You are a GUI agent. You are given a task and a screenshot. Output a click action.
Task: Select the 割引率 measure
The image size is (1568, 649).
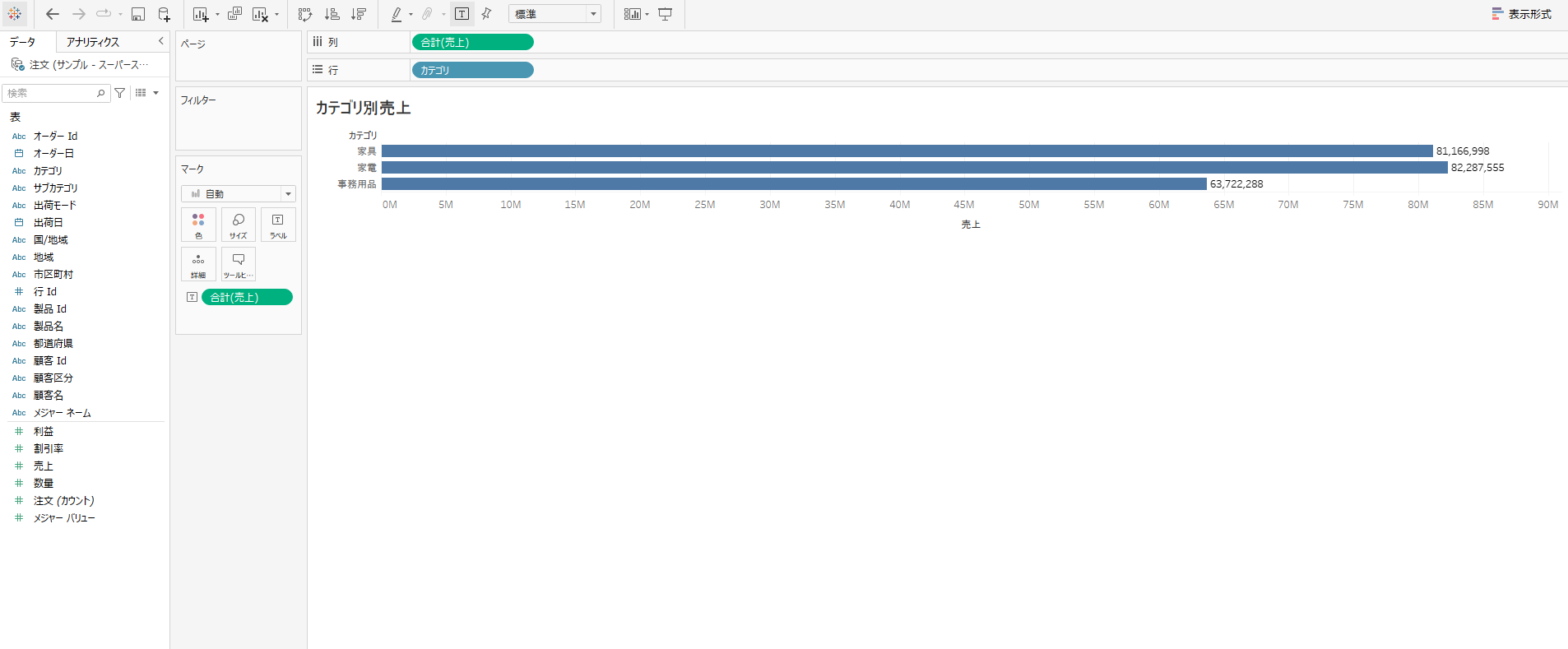click(x=48, y=449)
